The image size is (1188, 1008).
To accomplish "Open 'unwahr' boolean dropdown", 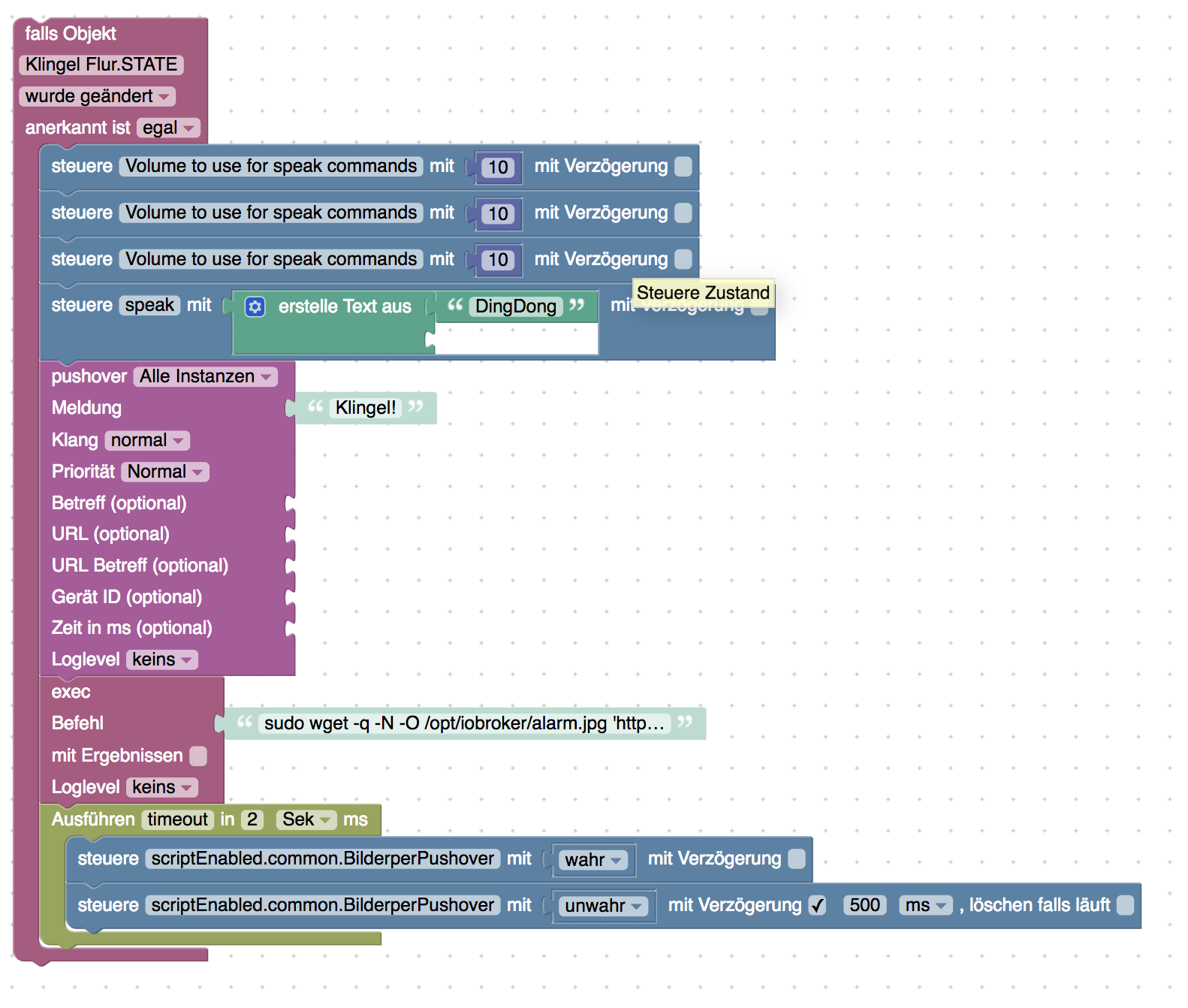I will (603, 906).
